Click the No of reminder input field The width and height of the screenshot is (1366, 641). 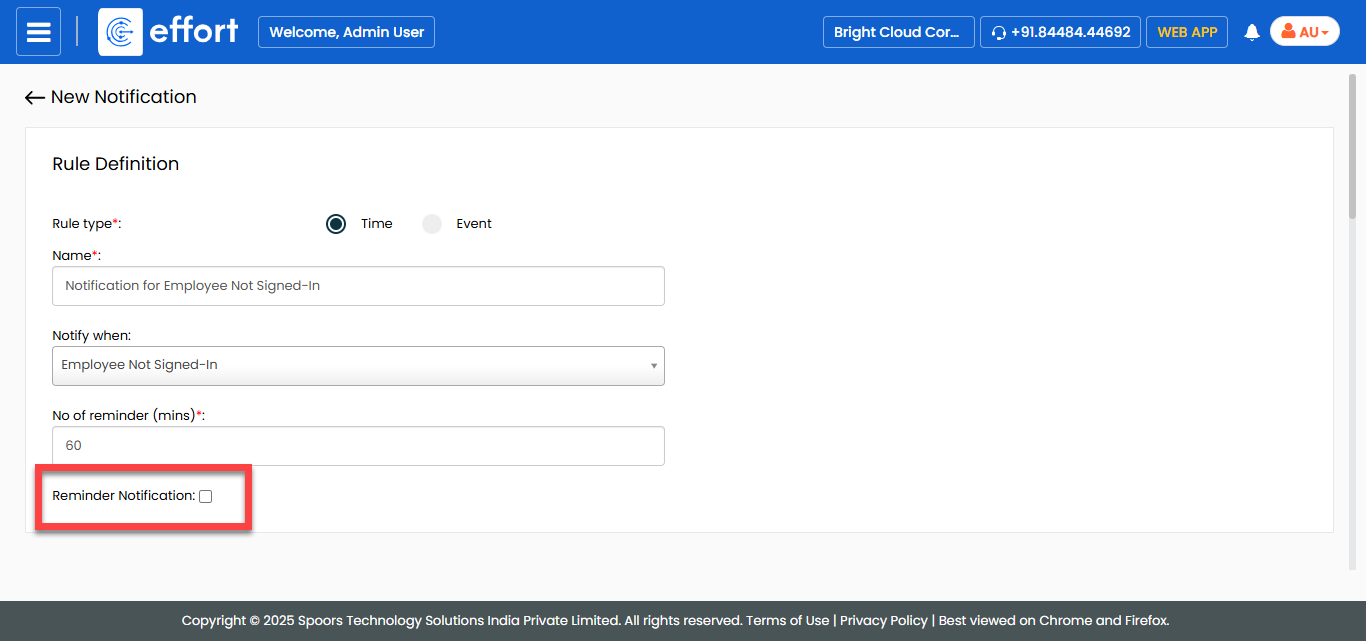click(358, 446)
